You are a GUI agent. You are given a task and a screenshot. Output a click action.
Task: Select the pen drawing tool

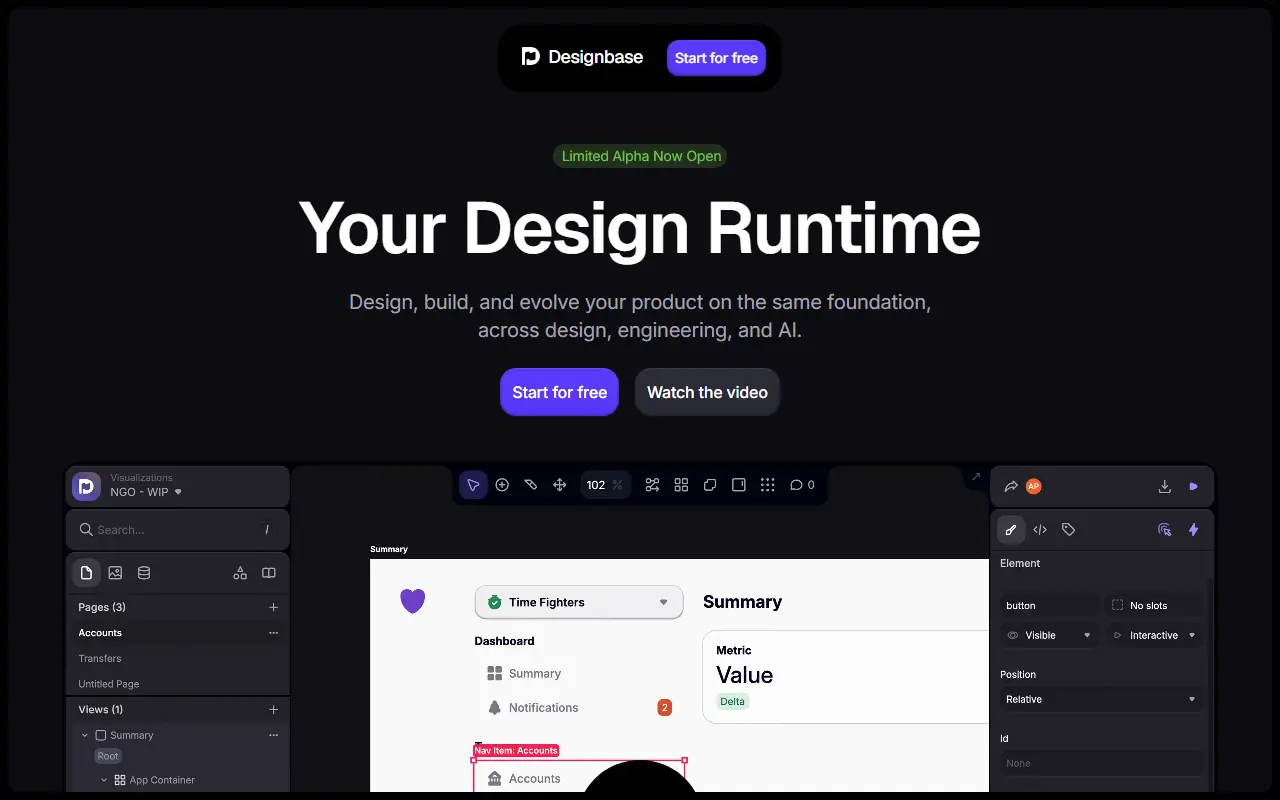[x=531, y=485]
